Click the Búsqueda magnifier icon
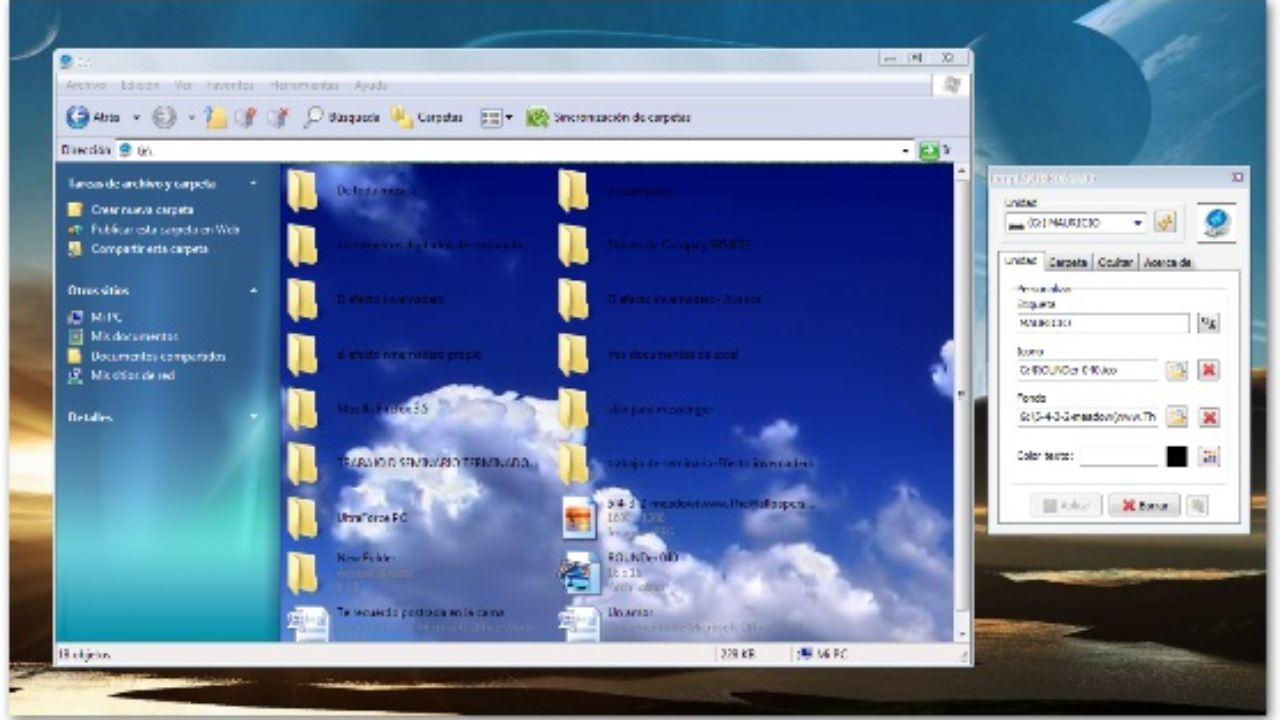The height and width of the screenshot is (720, 1280). 313,117
